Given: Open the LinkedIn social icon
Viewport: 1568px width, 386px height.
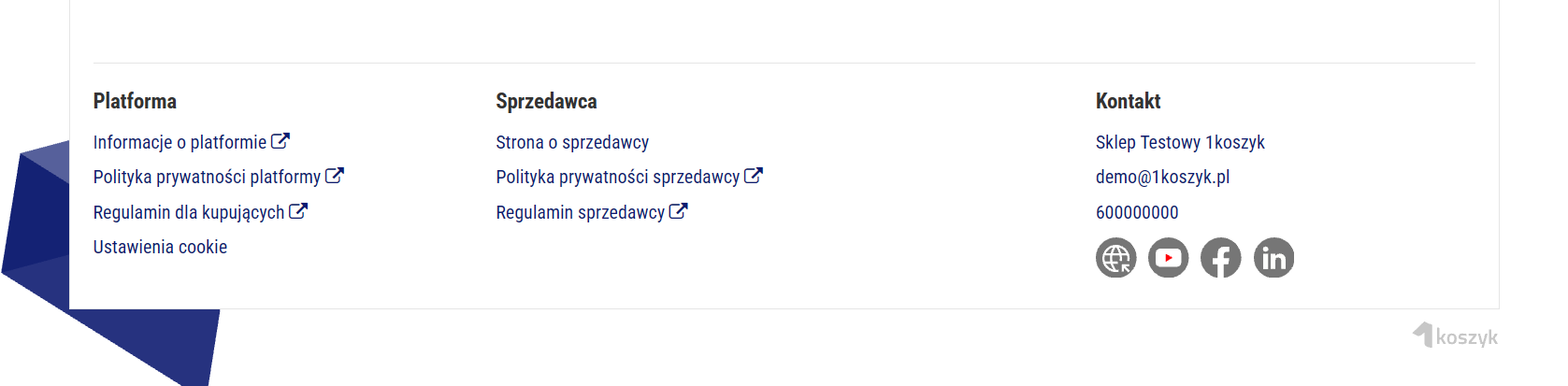Looking at the screenshot, I should 1273,258.
